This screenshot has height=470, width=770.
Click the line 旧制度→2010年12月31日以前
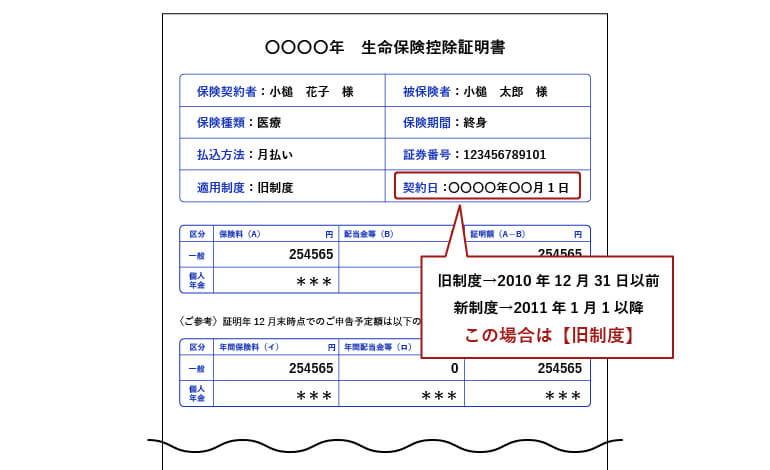coord(548,281)
